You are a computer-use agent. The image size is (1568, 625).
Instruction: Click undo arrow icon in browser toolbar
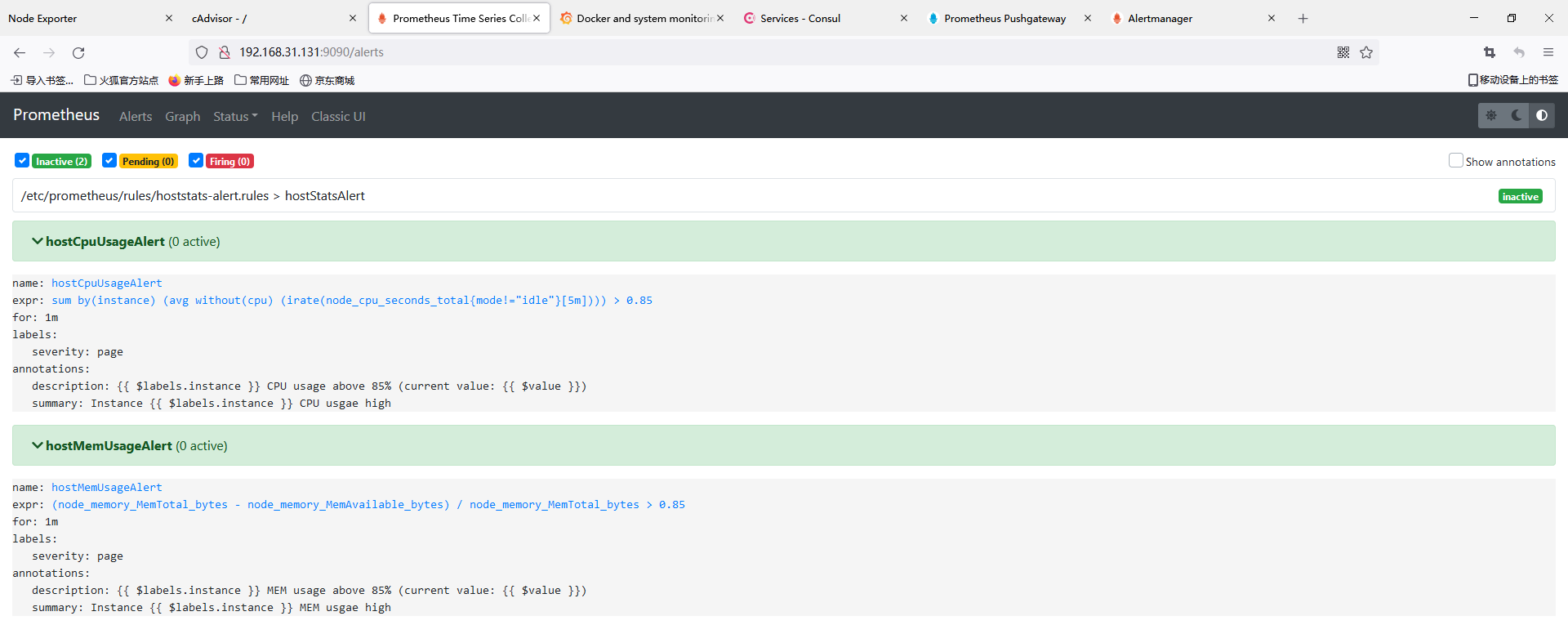[1519, 52]
